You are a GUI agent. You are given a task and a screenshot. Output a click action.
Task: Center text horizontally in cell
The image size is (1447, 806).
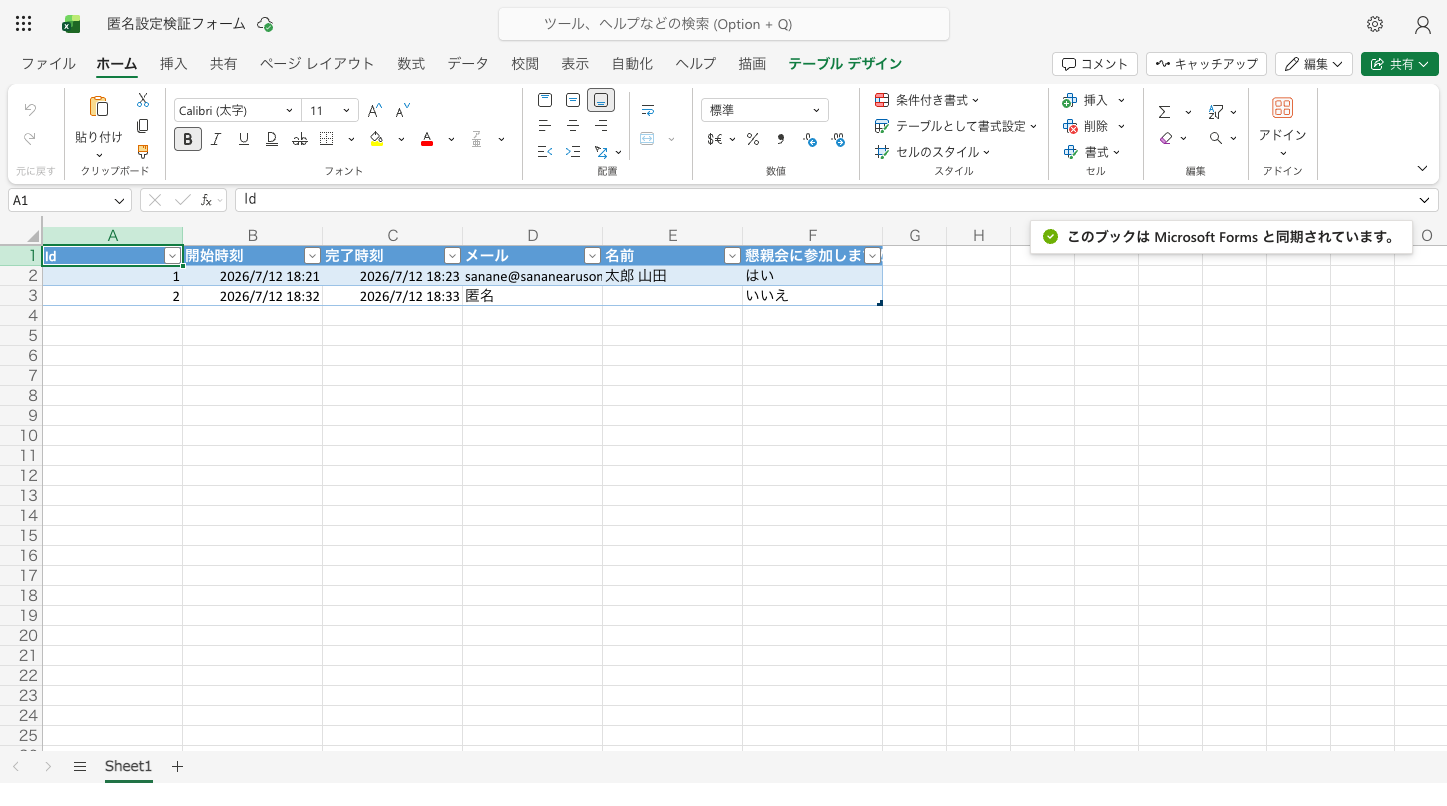tap(573, 126)
